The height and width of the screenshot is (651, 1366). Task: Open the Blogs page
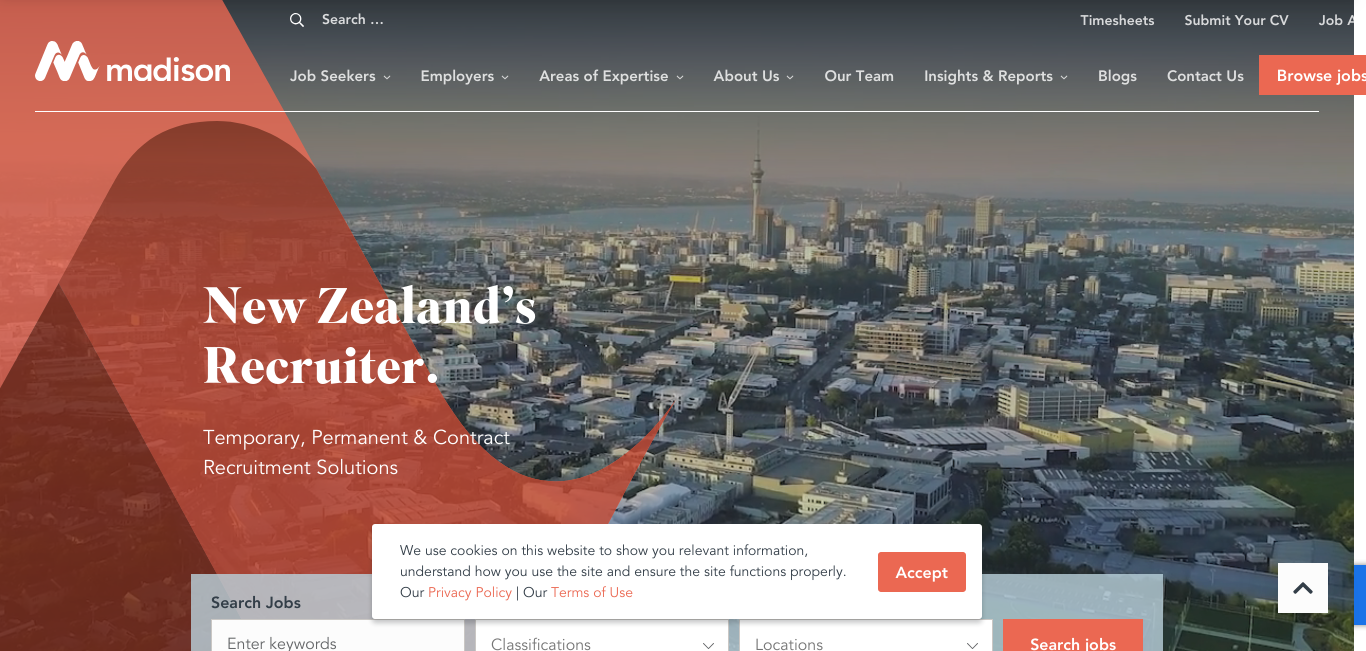click(1117, 76)
